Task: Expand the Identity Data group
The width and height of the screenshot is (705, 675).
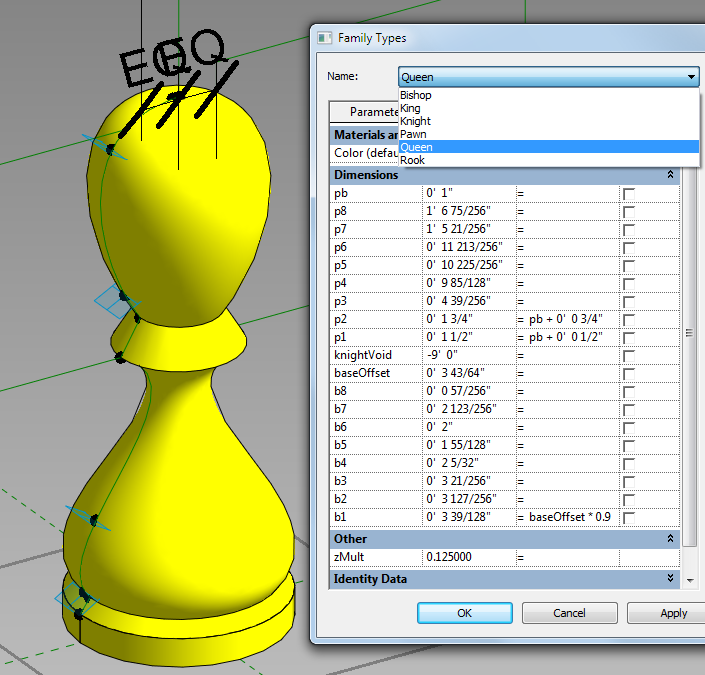Action: (670, 578)
